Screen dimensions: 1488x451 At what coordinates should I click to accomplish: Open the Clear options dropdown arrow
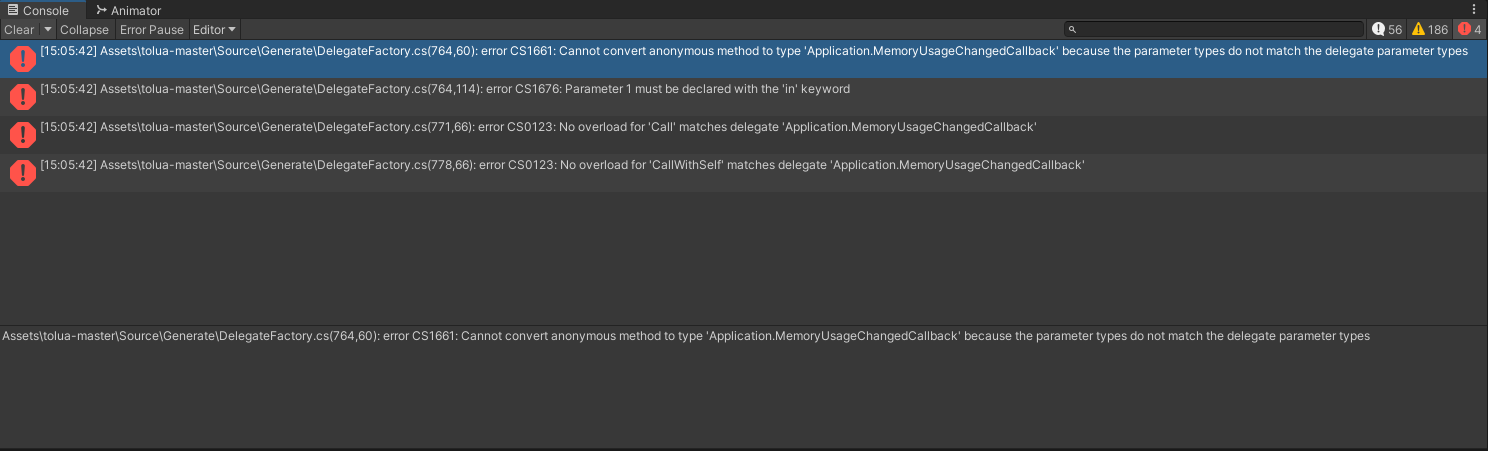pyautogui.click(x=47, y=30)
